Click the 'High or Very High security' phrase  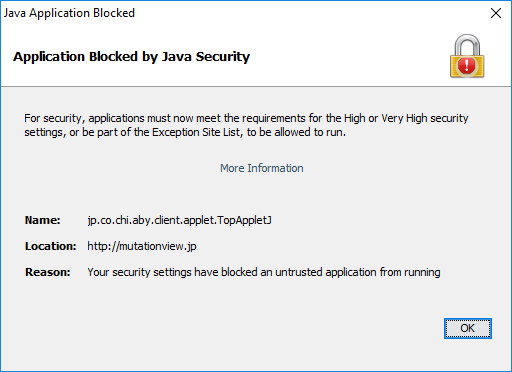pos(406,118)
